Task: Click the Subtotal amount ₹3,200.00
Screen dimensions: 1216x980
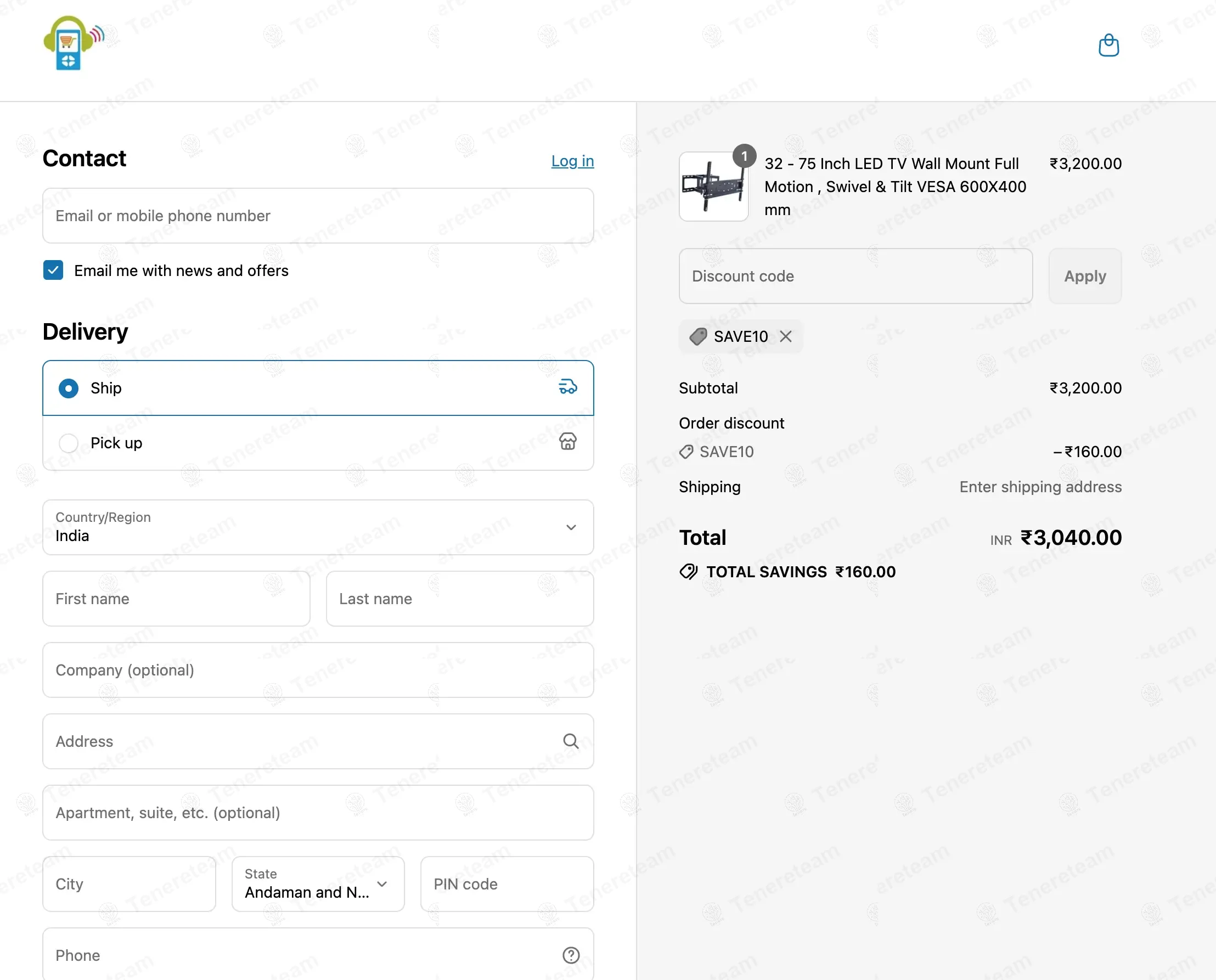Action: pyautogui.click(x=1085, y=388)
